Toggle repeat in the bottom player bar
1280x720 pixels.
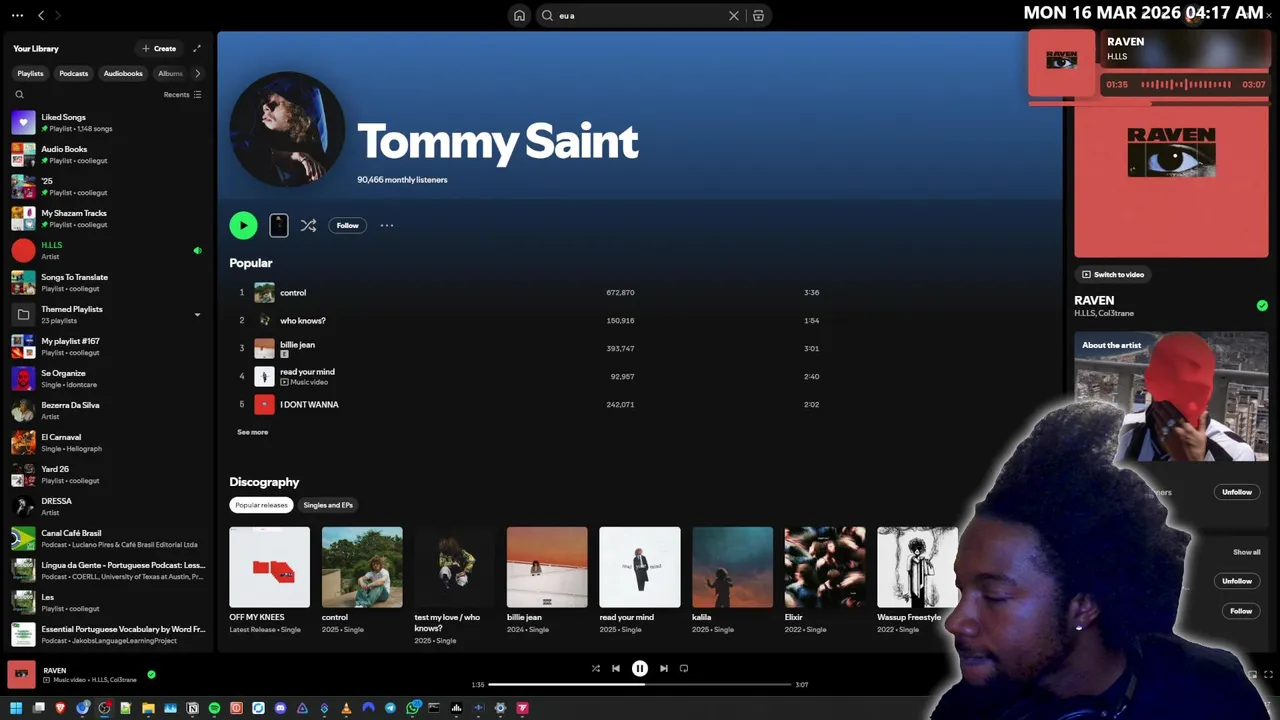tap(684, 668)
